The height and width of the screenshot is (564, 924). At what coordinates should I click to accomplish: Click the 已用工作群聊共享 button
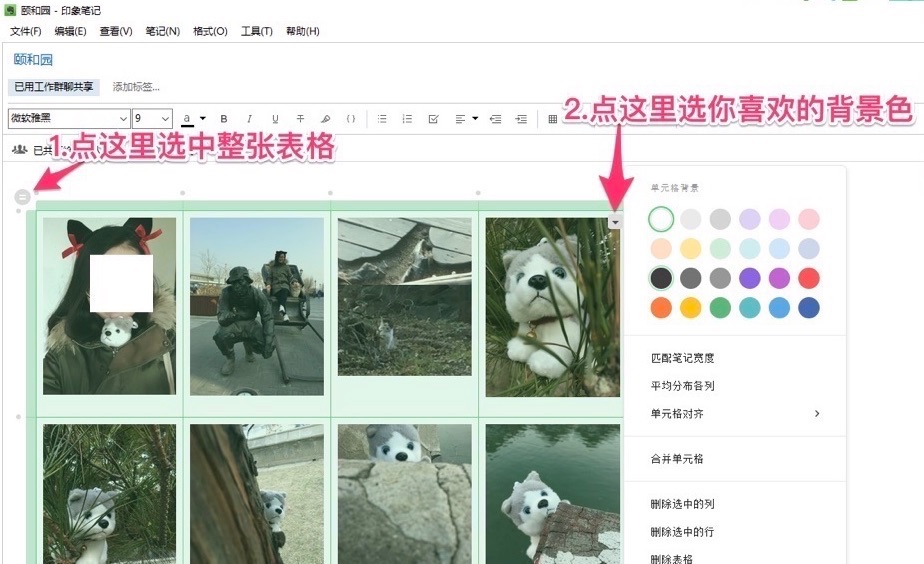pyautogui.click(x=54, y=87)
